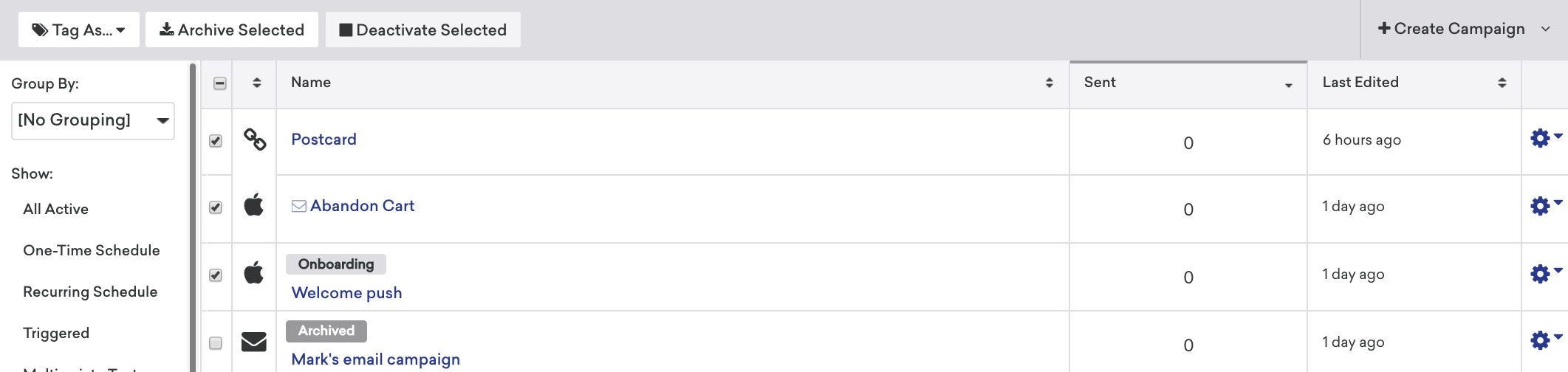The height and width of the screenshot is (372, 1568).
Task: Click the Apple icon beside Abandon Cart
Action: [x=254, y=204]
